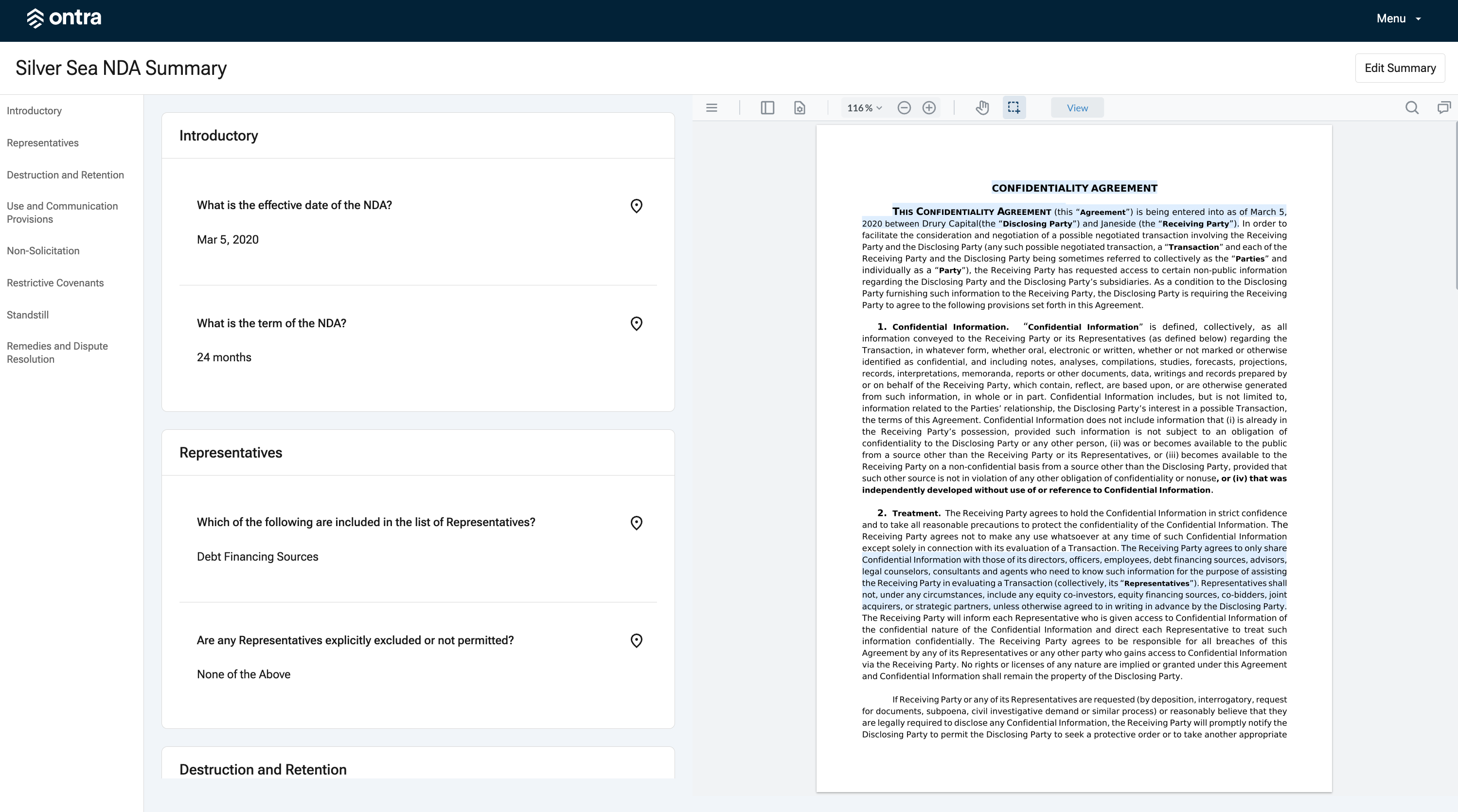Open the Menu dropdown in header
This screenshot has width=1458, height=812.
pos(1398,18)
